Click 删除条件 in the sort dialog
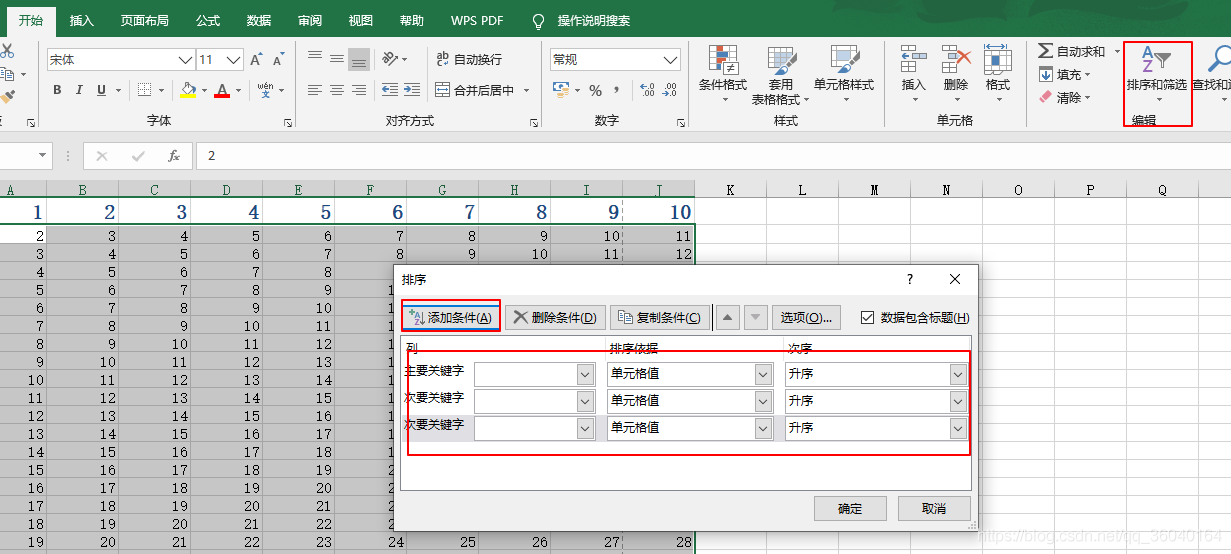Screen dimensions: 1231x554 (555, 317)
